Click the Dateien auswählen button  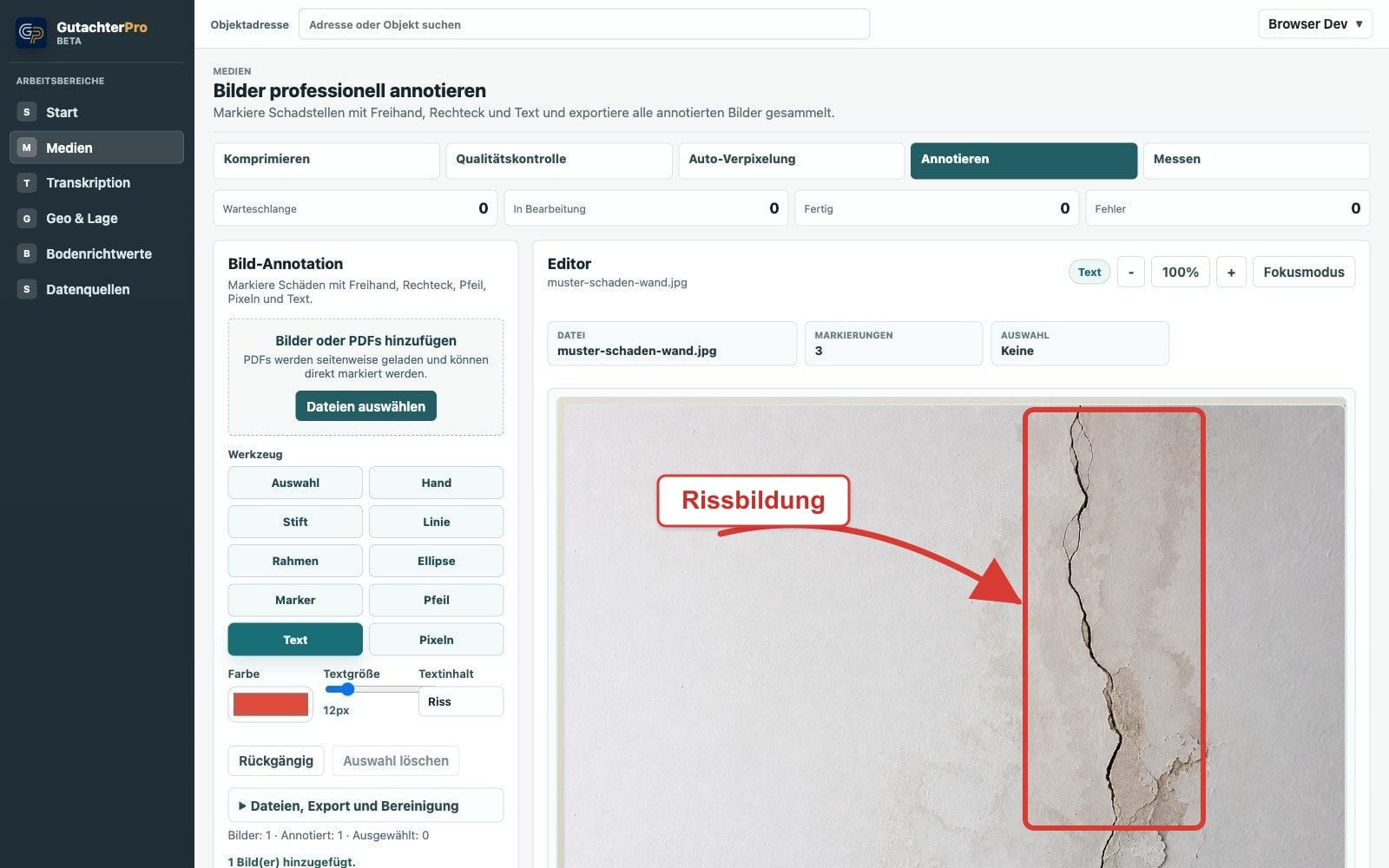[x=365, y=406]
